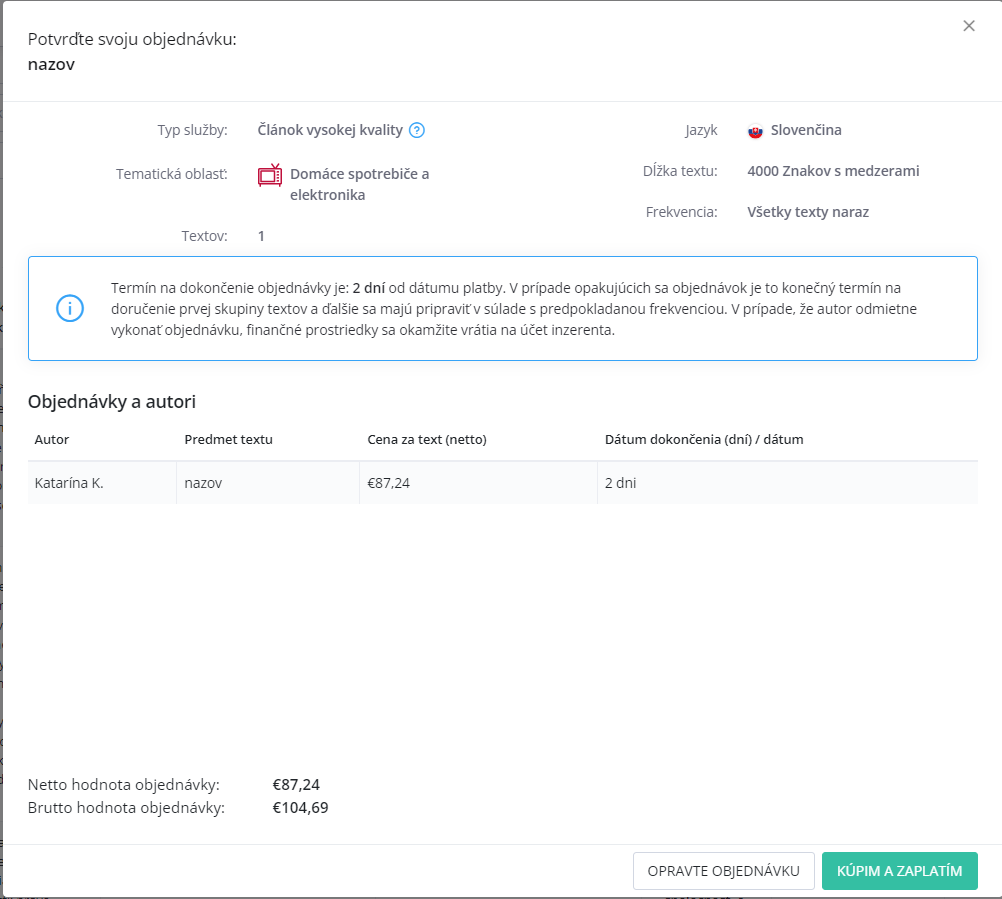The height and width of the screenshot is (899, 1002).
Task: Select author Katarína K. in the table
Action: click(69, 483)
